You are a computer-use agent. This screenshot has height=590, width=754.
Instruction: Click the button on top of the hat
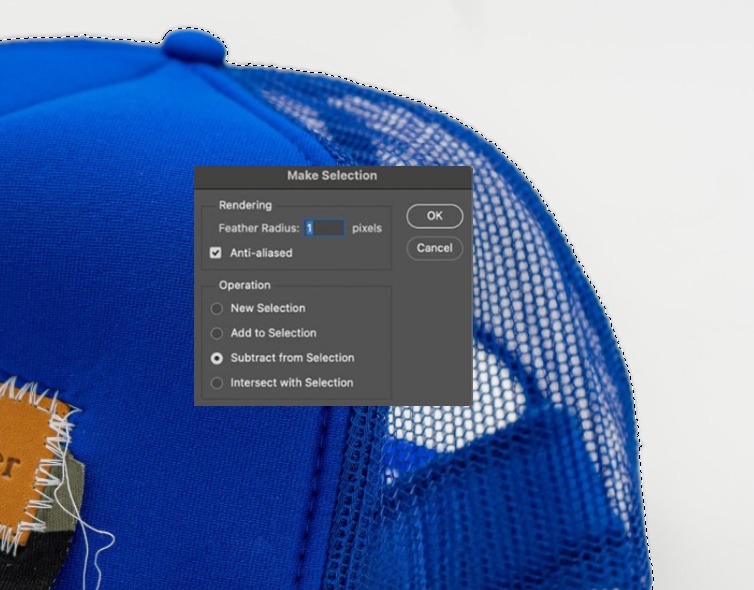(x=192, y=44)
